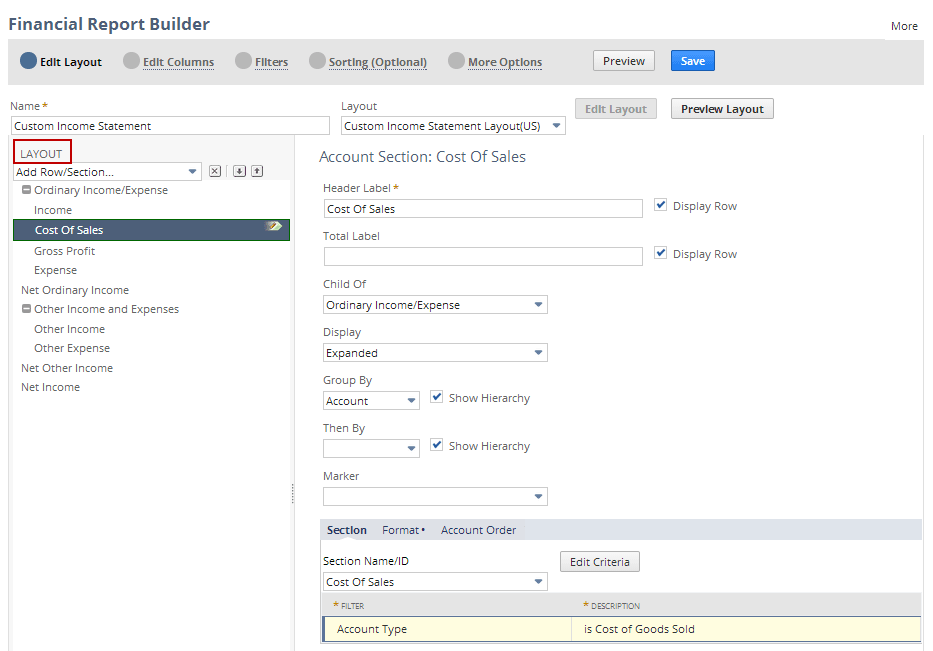Uncheck Display Row for Header Label
The height and width of the screenshot is (651, 933).
[661, 205]
